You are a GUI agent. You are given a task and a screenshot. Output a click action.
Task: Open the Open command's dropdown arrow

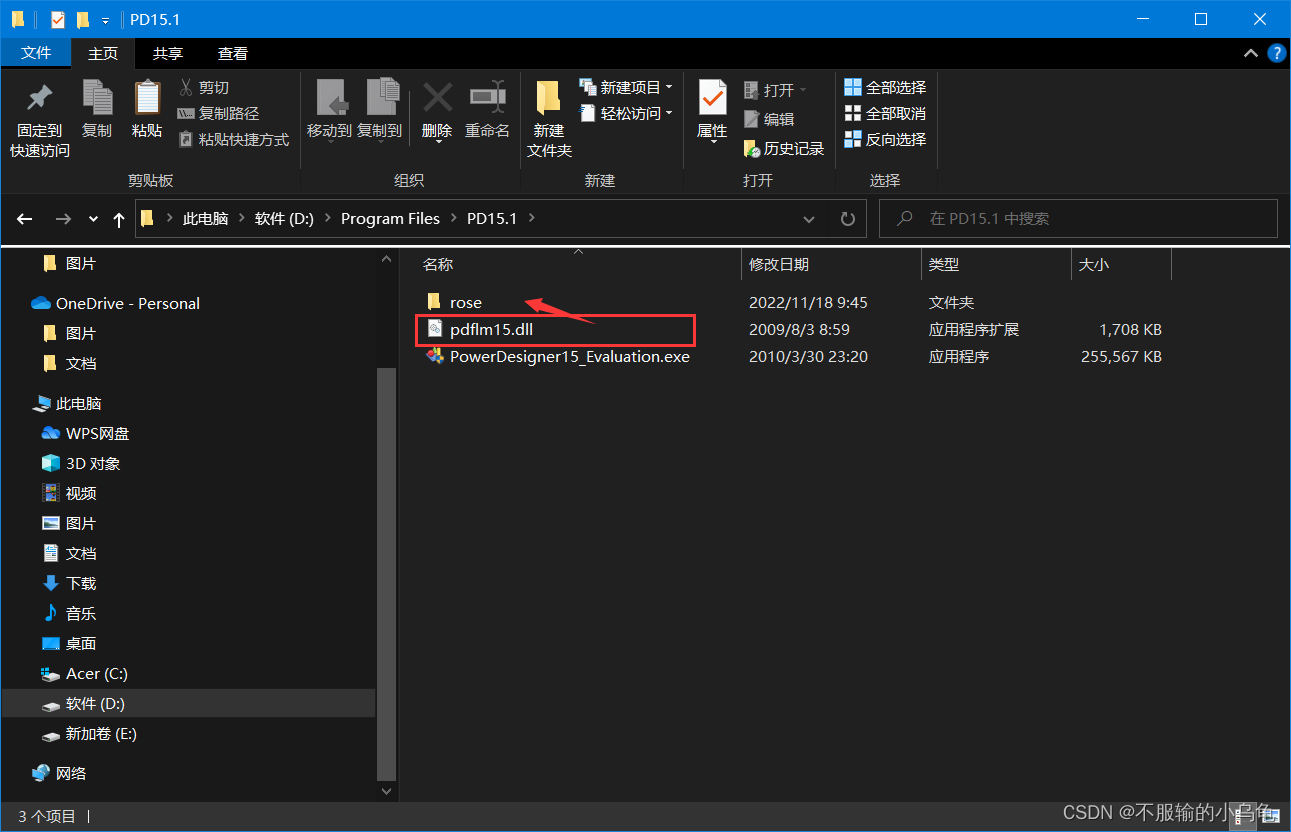point(803,90)
